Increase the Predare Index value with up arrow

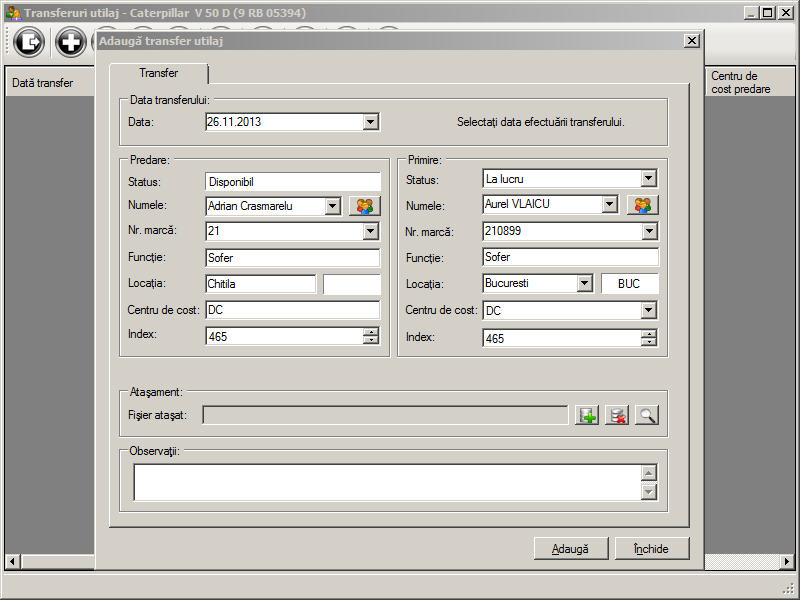pyautogui.click(x=371, y=332)
